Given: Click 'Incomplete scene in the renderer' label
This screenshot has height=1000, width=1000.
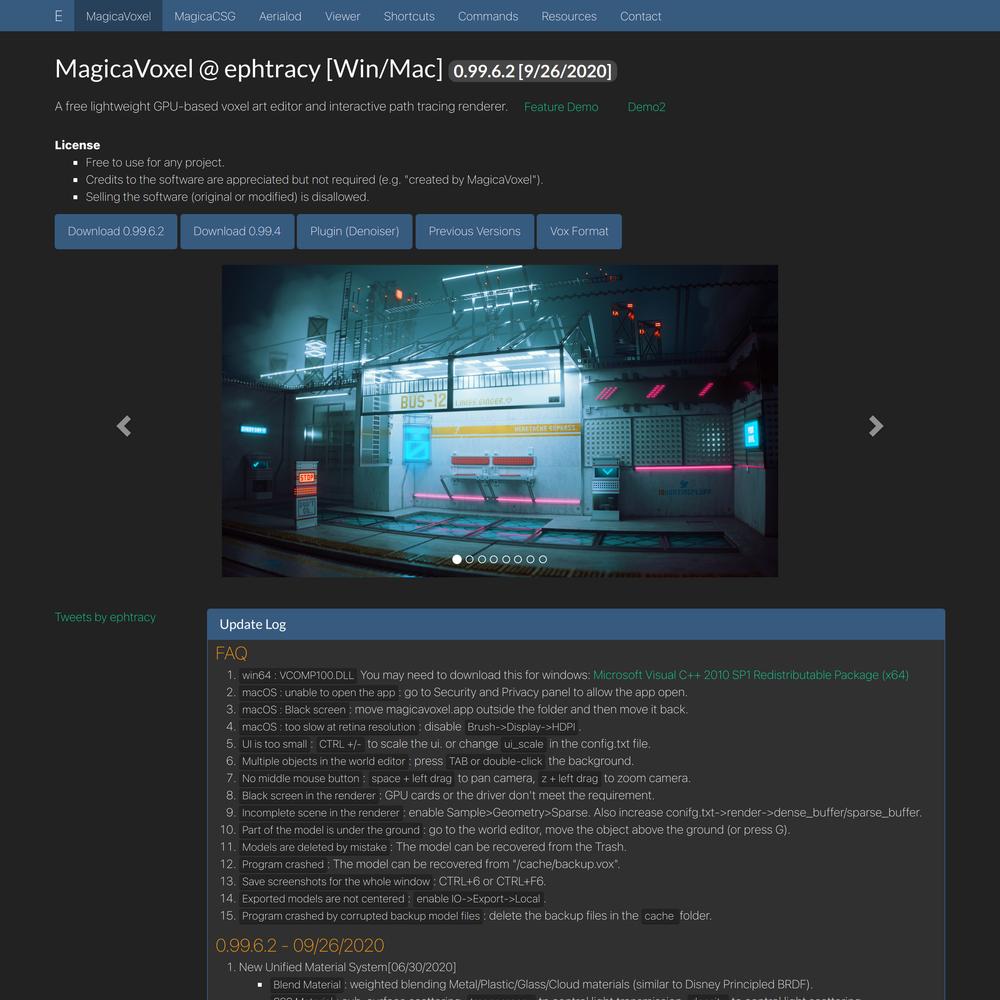Looking at the screenshot, I should tap(321, 812).
